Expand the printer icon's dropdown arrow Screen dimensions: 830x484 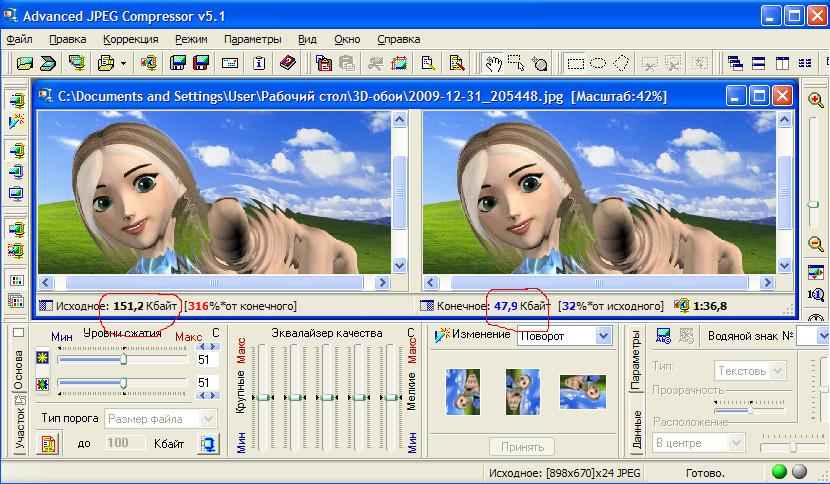coord(123,64)
